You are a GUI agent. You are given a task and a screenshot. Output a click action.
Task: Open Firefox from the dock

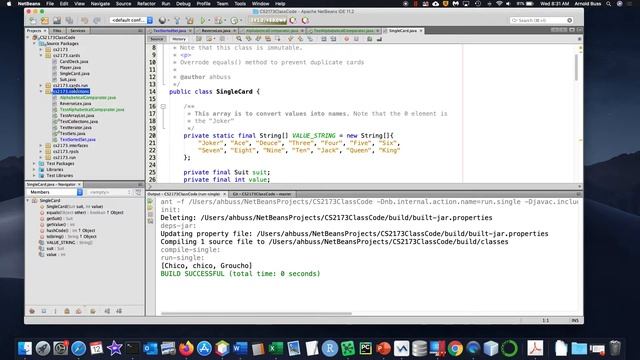pos(186,348)
